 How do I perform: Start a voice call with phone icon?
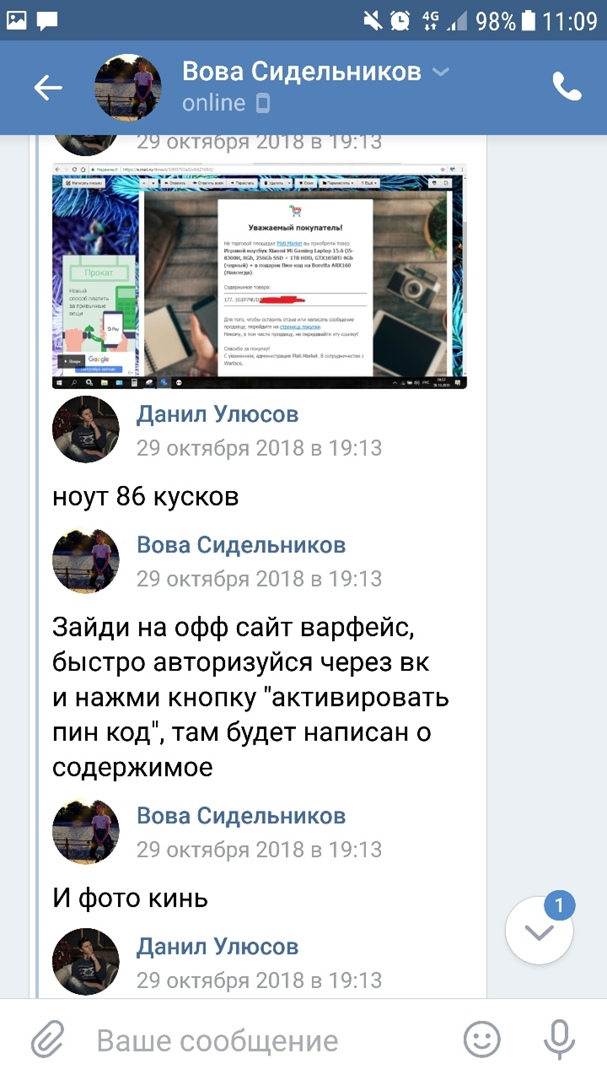coord(566,87)
